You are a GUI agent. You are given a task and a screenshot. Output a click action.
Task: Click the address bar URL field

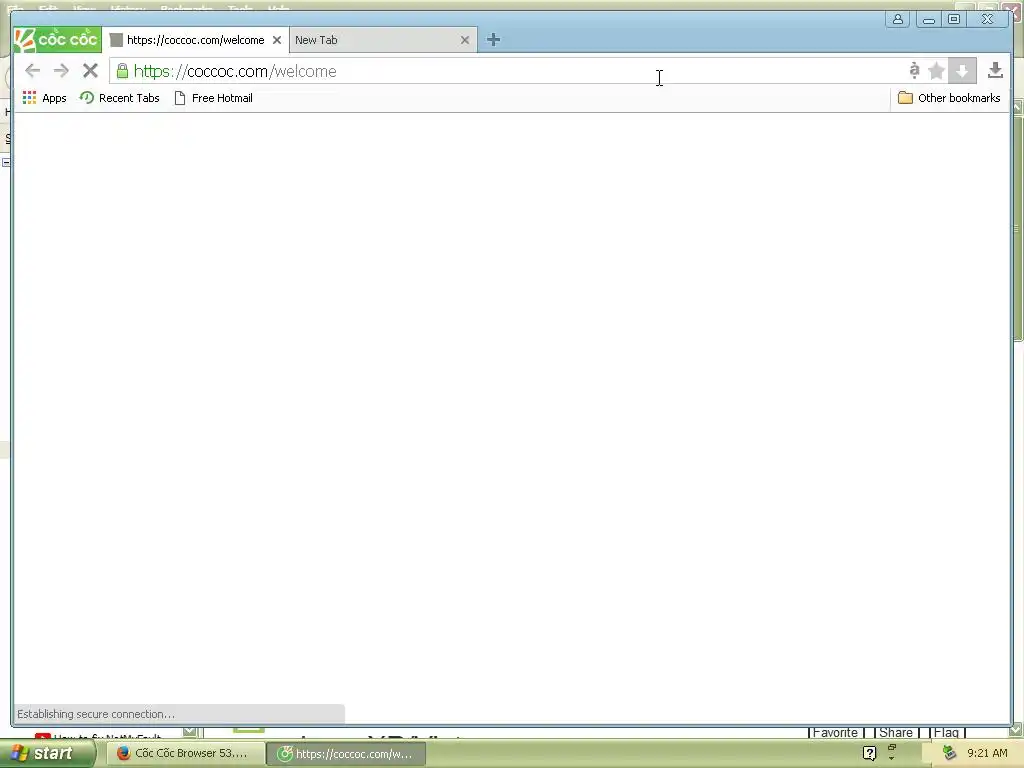[x=509, y=71]
